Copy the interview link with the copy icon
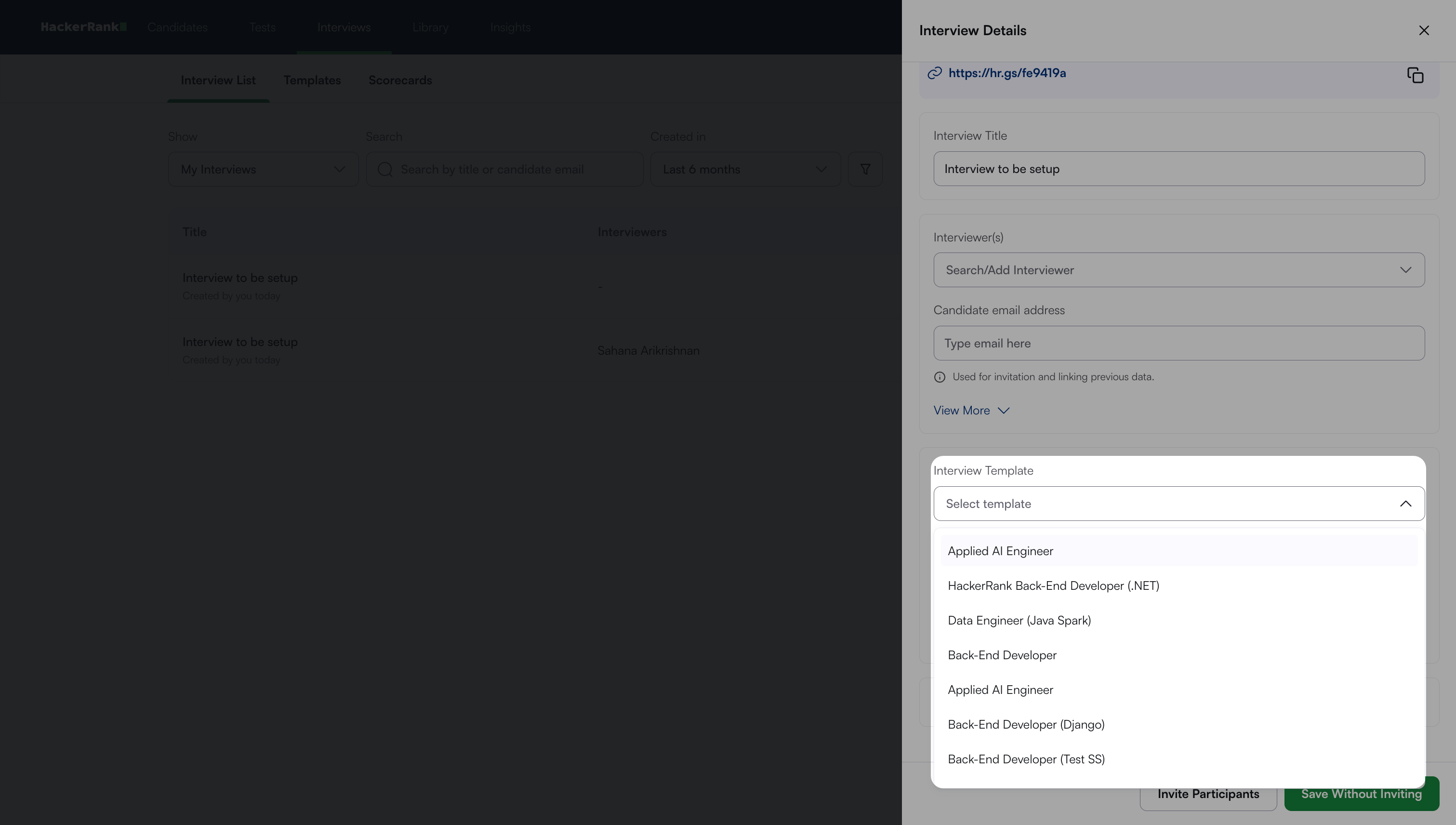This screenshot has height=825, width=1456. [1415, 75]
